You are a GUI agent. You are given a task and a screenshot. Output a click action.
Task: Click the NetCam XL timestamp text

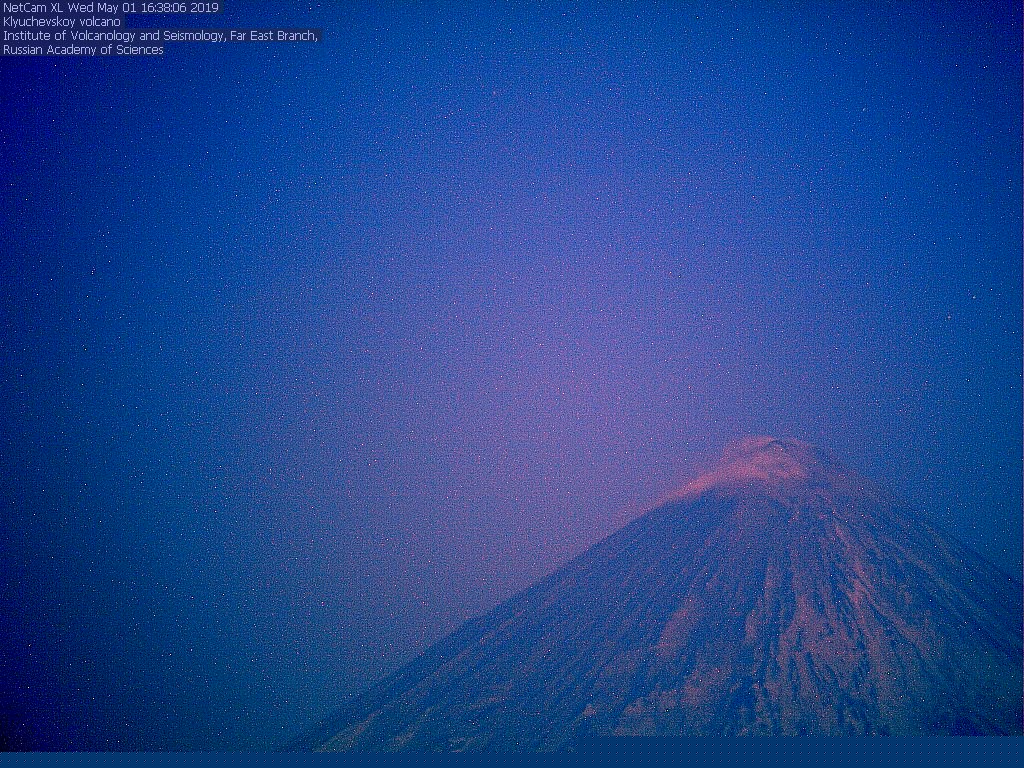pos(111,8)
